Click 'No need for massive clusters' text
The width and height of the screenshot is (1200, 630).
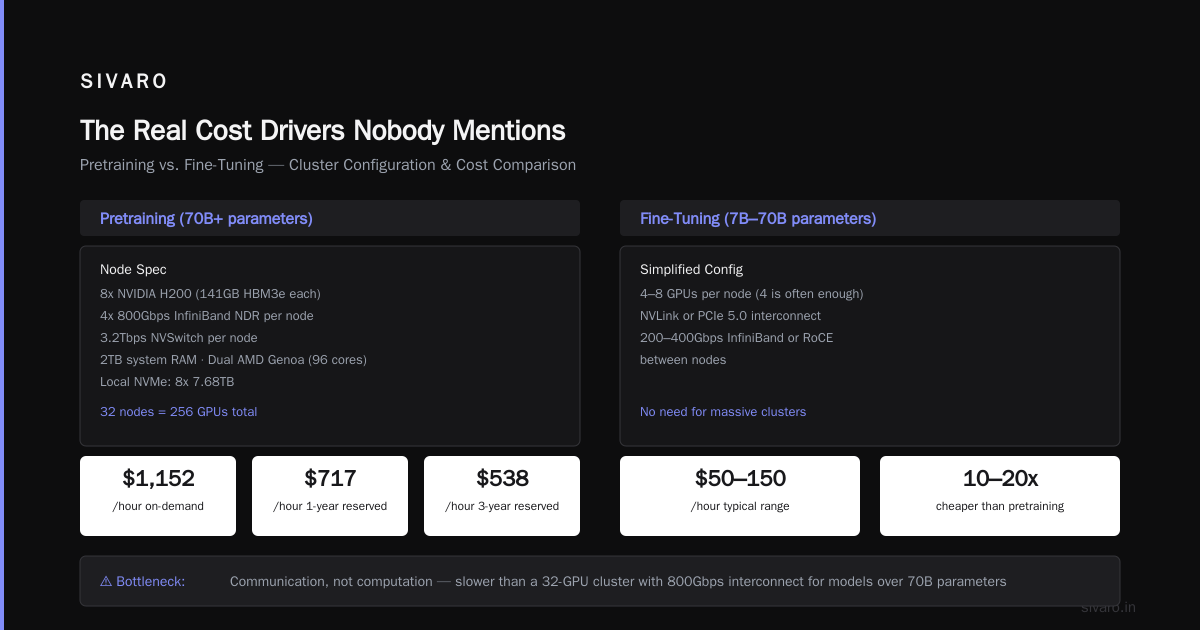723,412
